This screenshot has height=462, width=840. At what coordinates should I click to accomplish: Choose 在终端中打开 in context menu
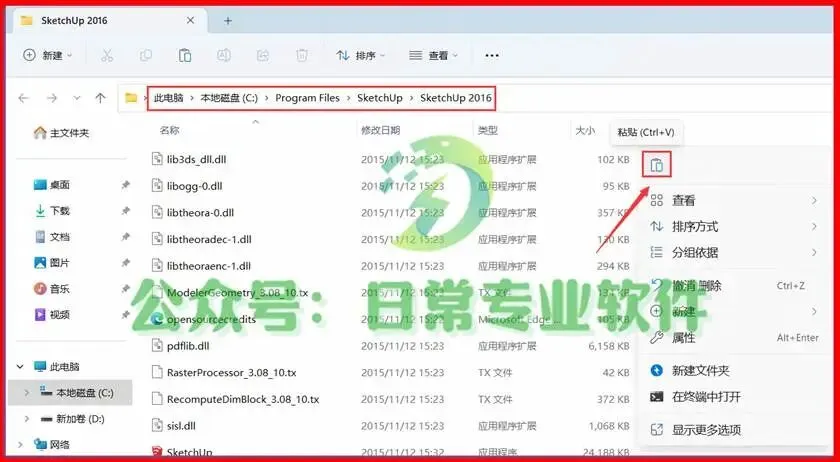click(x=733, y=397)
